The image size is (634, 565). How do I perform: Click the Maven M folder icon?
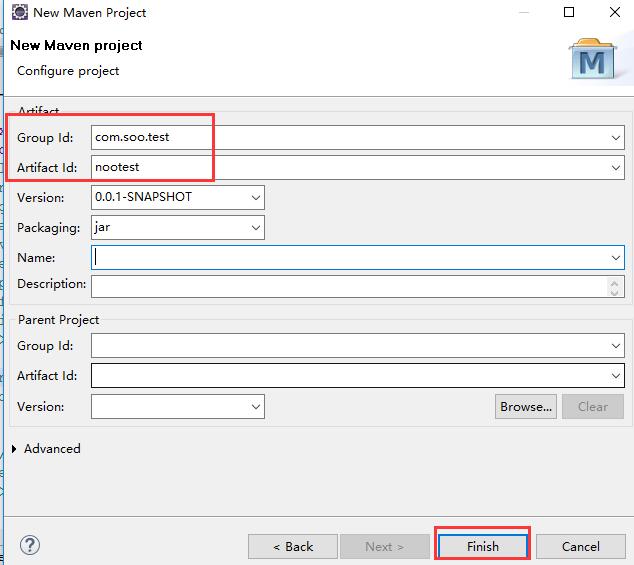coord(593,59)
